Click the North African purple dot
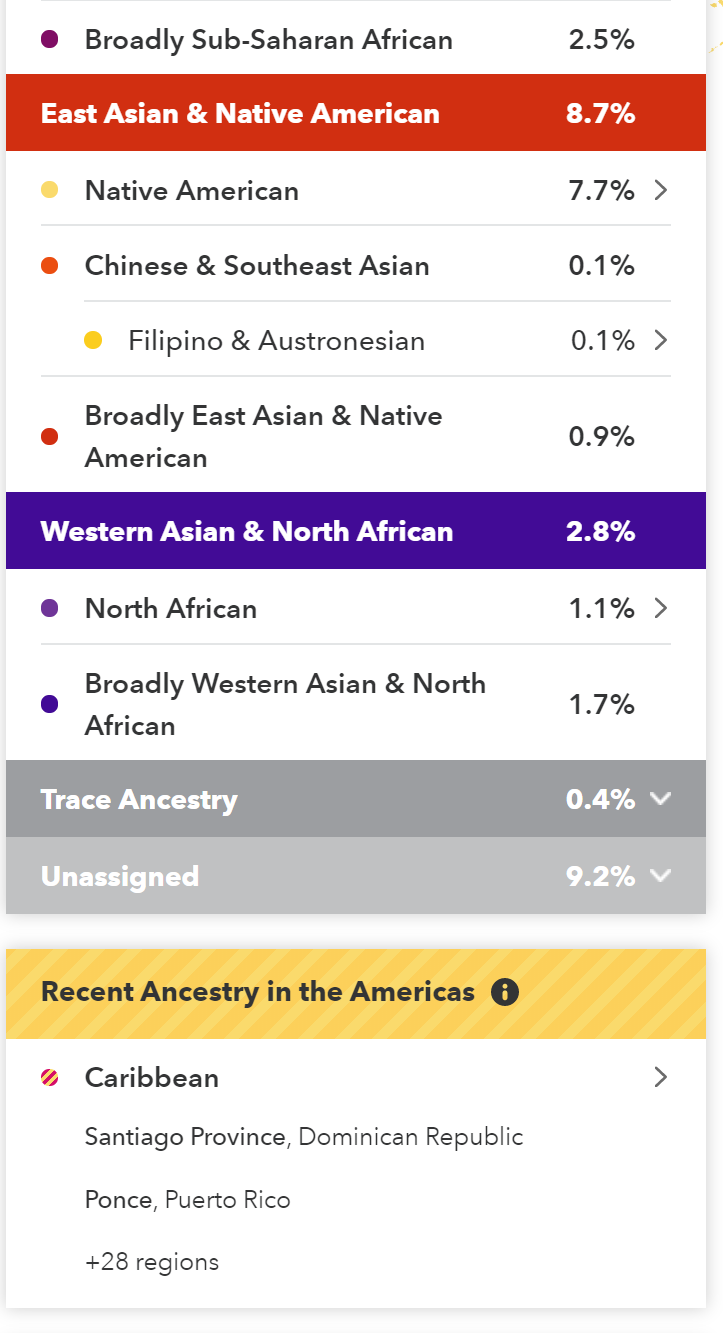723x1333 pixels. [49, 608]
